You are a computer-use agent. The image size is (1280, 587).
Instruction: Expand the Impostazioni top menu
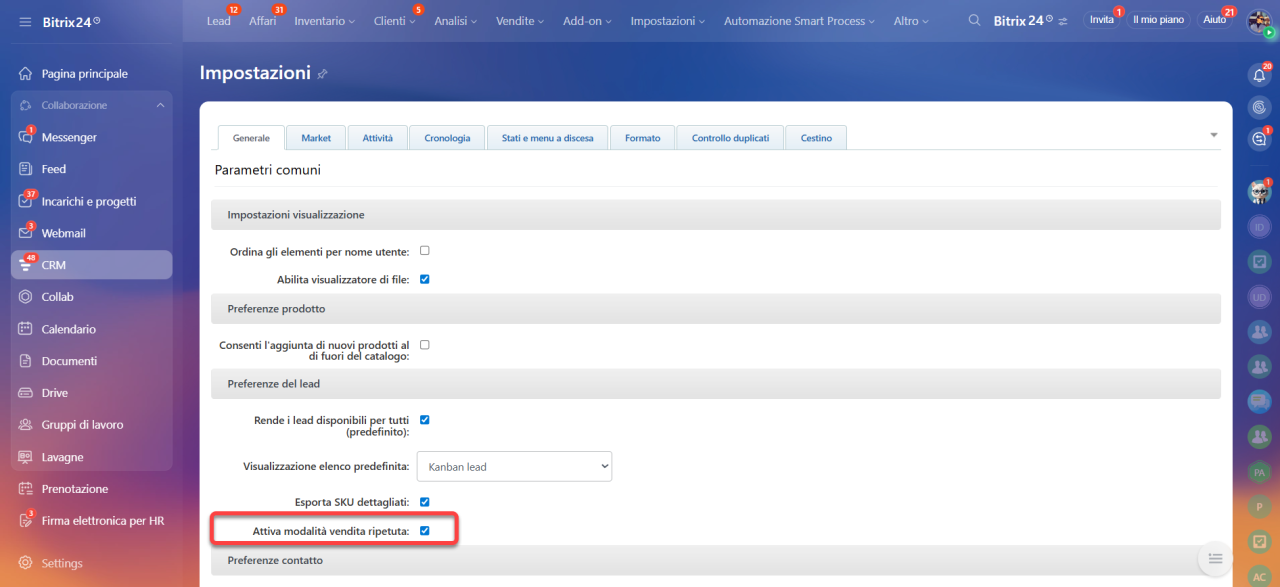click(667, 21)
